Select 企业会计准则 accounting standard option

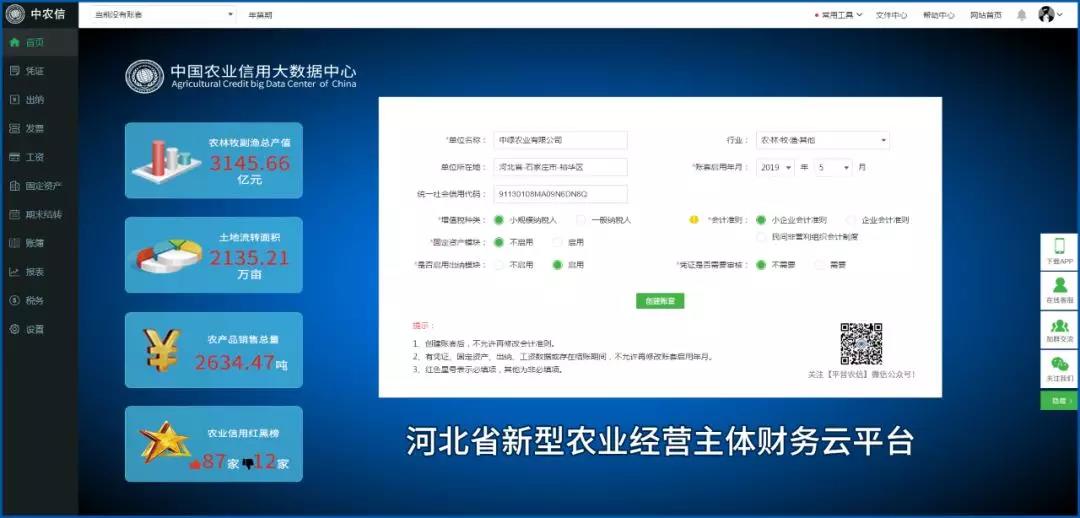pos(851,220)
